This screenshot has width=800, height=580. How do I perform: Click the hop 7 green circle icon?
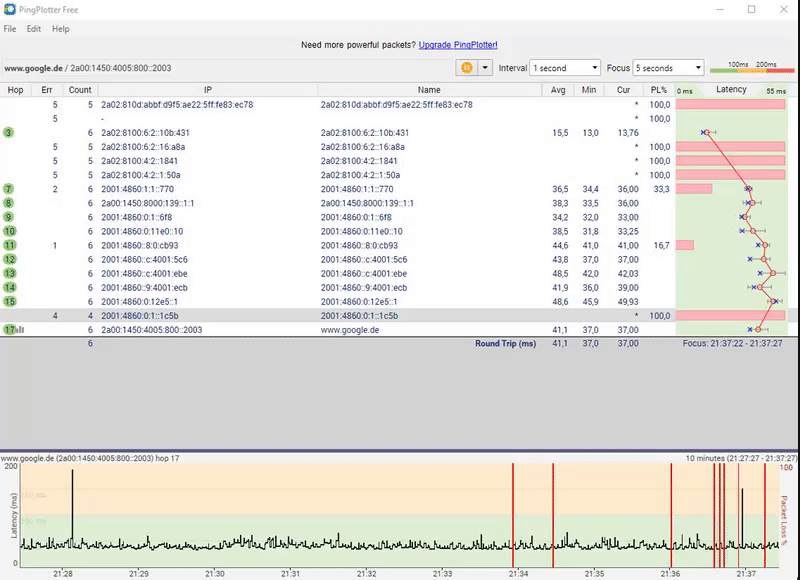(x=9, y=188)
